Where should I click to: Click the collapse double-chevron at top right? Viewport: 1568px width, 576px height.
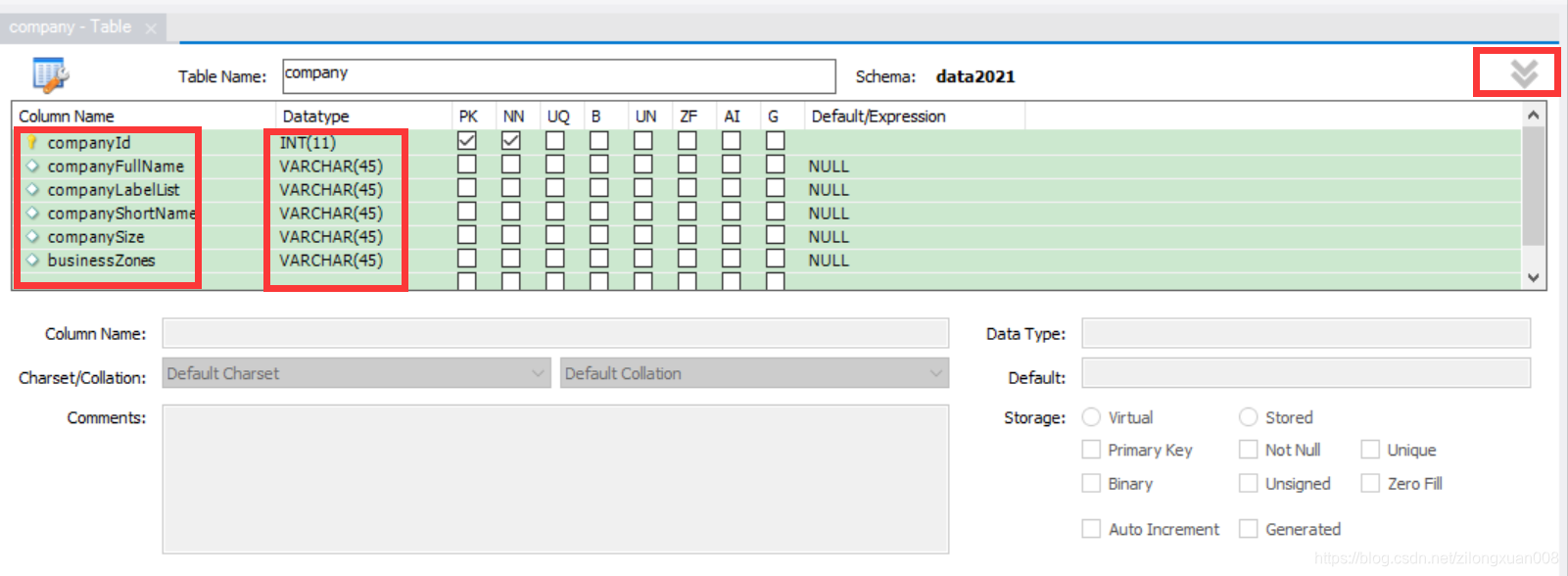click(1523, 73)
